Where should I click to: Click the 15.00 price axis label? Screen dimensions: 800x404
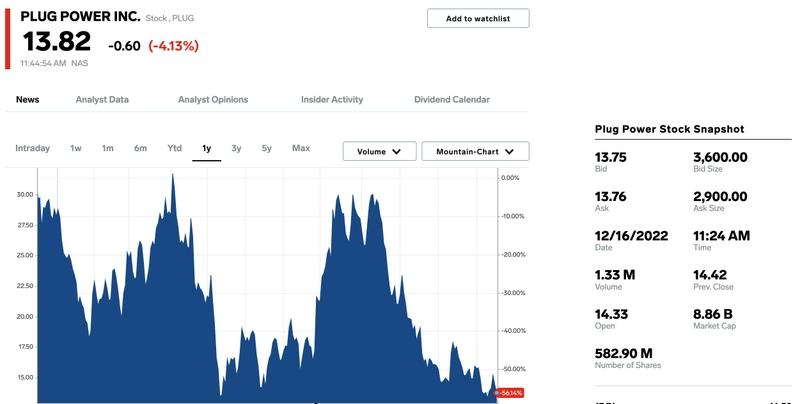(x=25, y=377)
